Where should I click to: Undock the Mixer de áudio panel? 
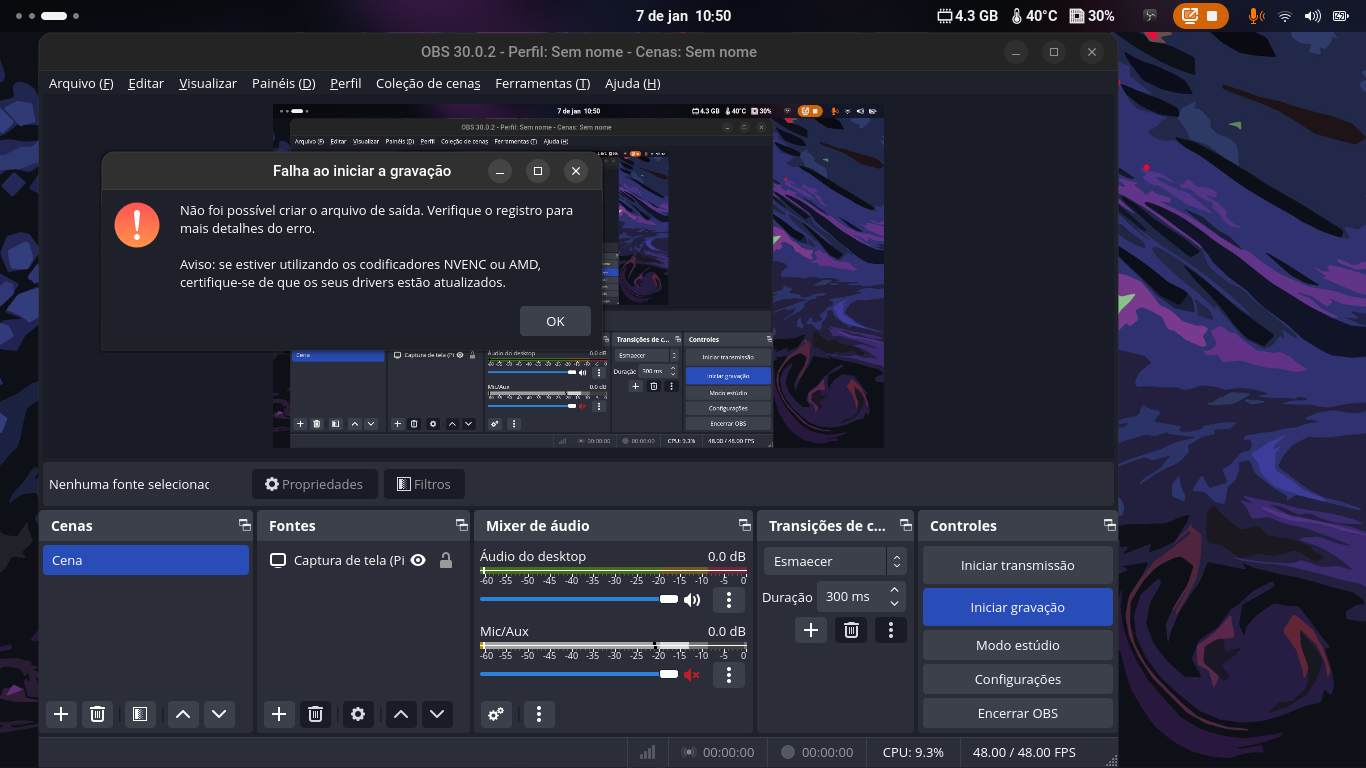click(x=745, y=525)
